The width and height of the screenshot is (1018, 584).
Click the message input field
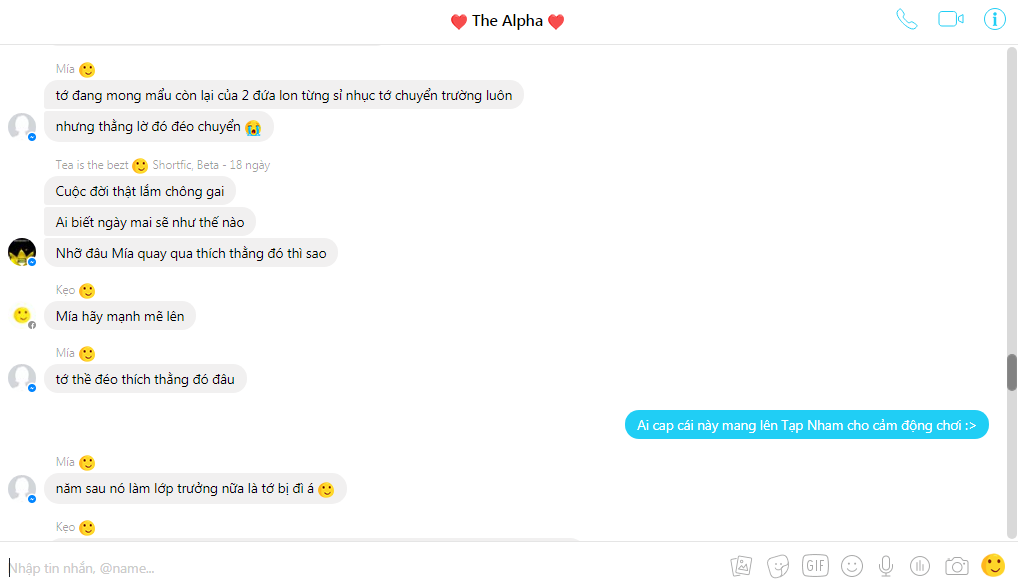pyautogui.click(x=364, y=568)
